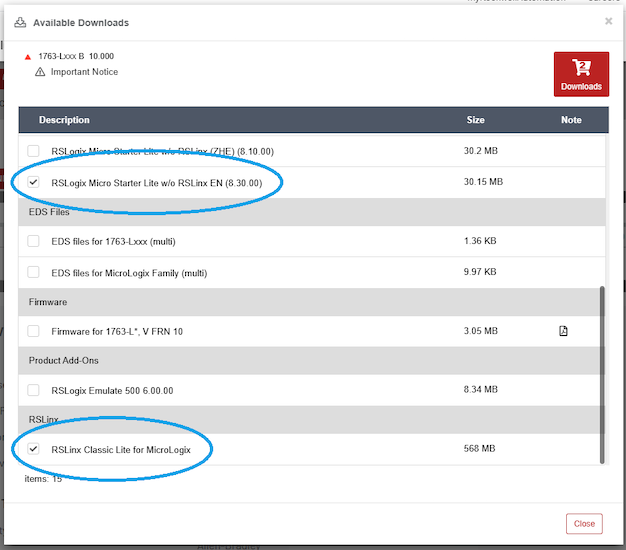This screenshot has height=550, width=626.
Task: Check RSLogix Emulate 500 6.00.00
Action: click(33, 390)
